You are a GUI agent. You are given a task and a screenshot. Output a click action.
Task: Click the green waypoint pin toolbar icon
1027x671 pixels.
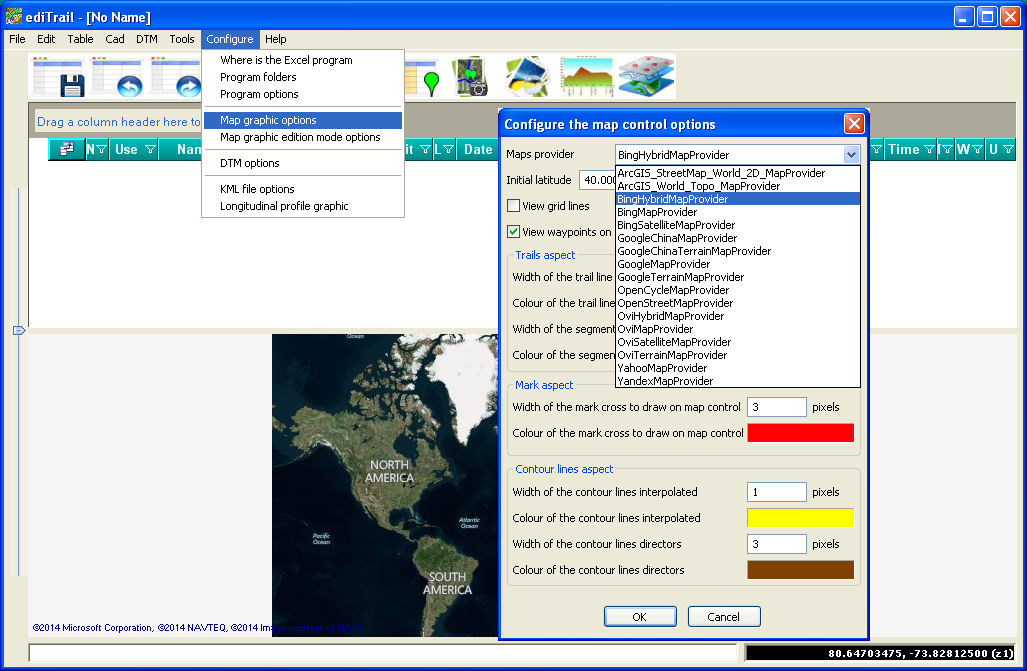424,79
